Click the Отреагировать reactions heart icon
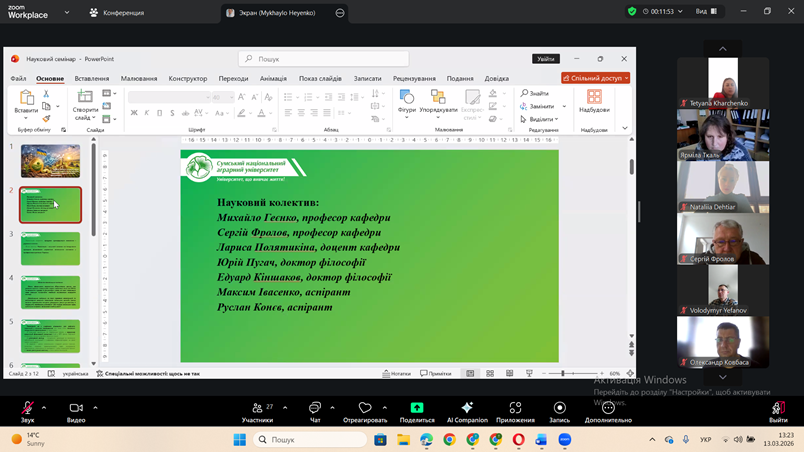 [x=365, y=408]
